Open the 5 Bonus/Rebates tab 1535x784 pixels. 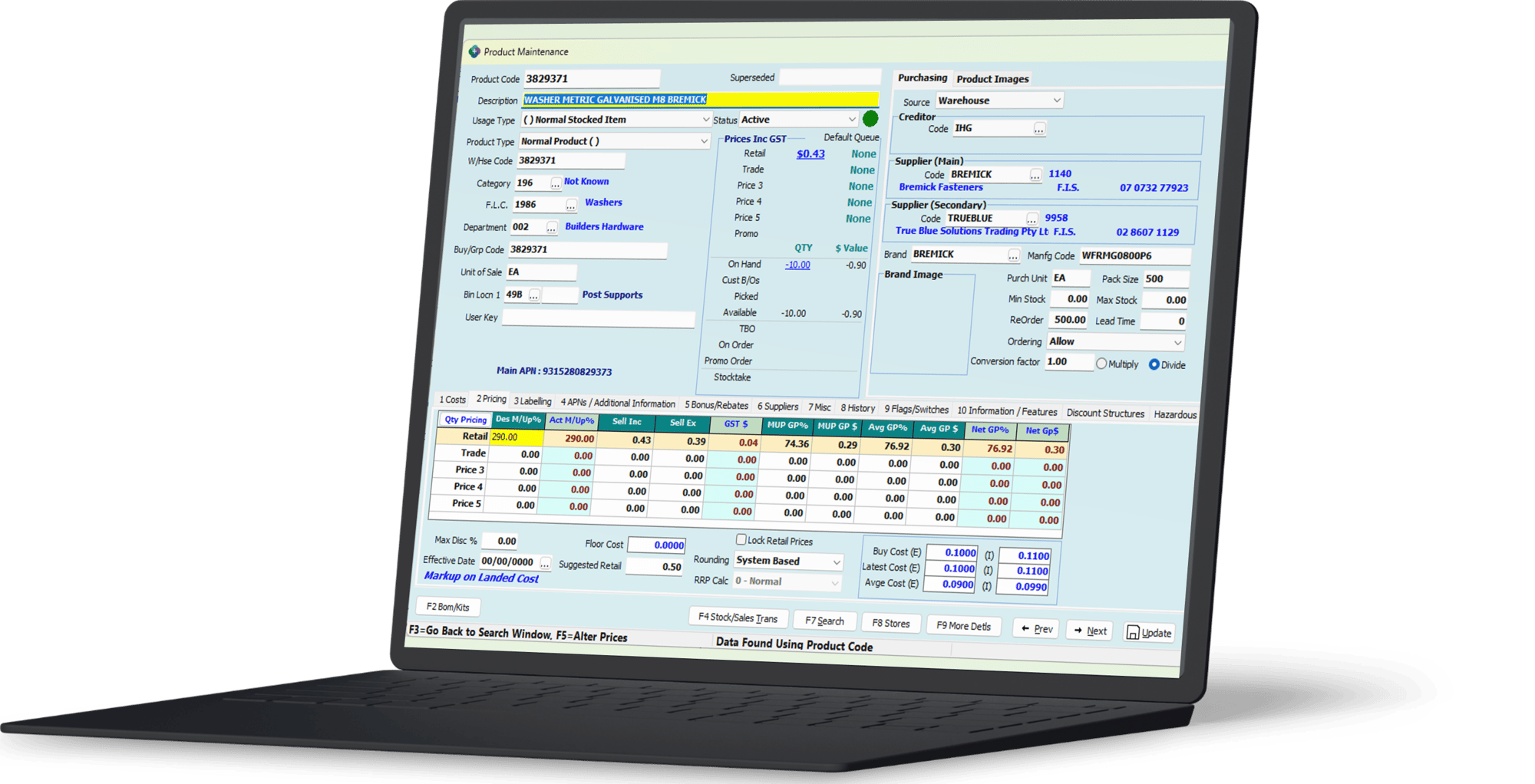[716, 405]
